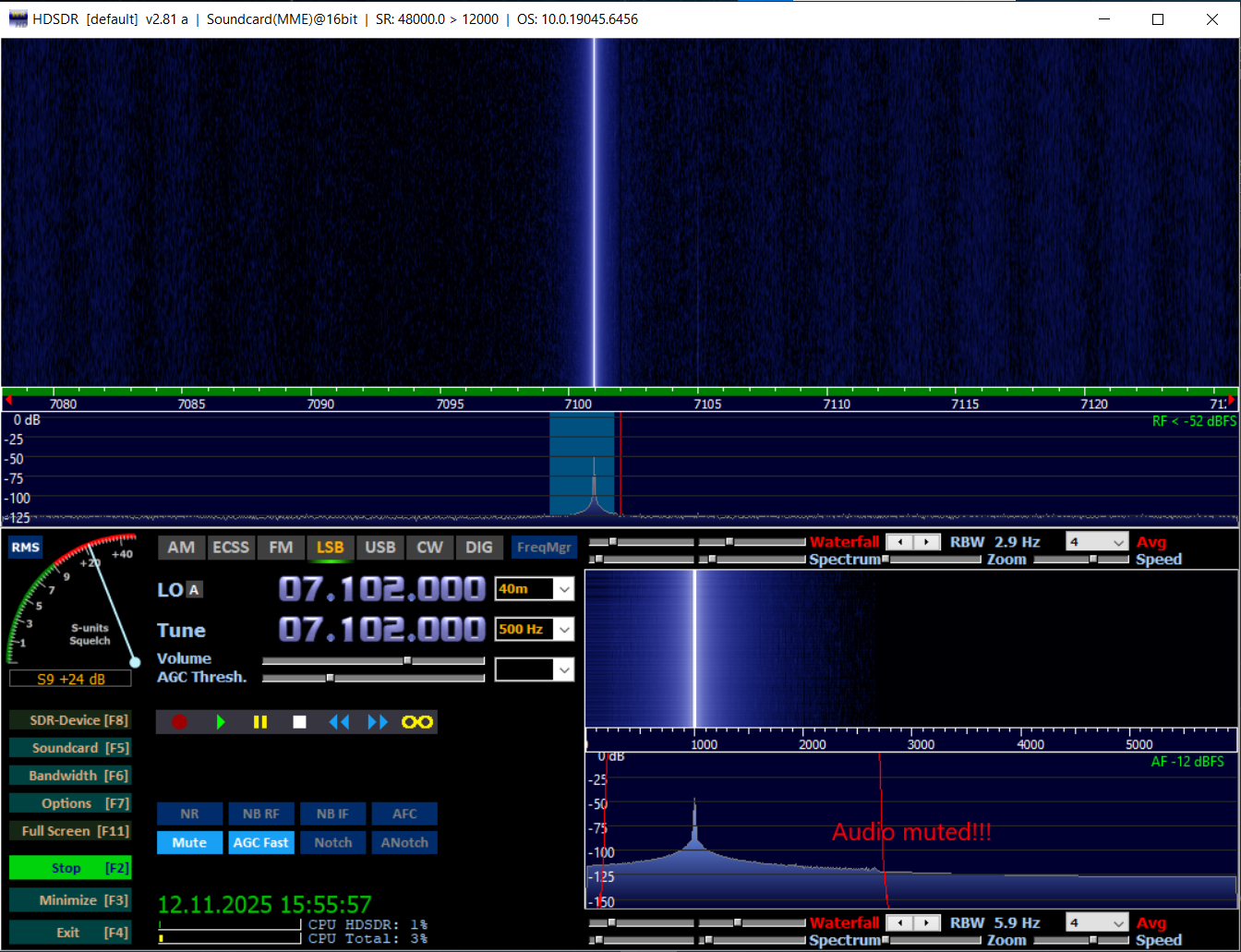Open the 40m band dropdown
Viewport: 1241px width, 952px height.
click(x=564, y=589)
